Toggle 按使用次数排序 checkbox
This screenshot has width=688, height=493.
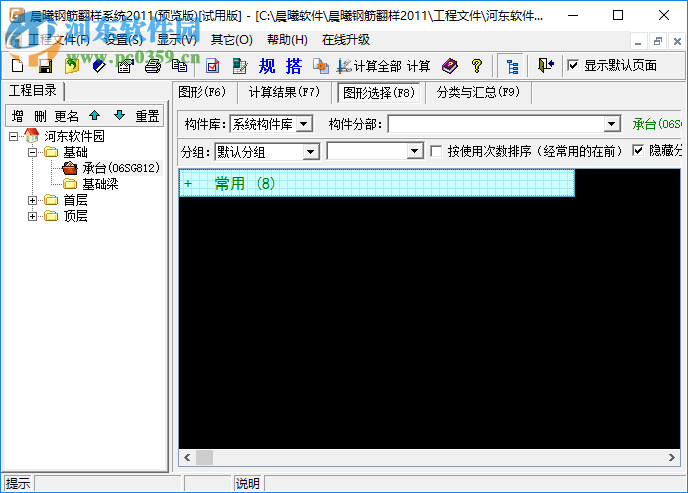click(436, 151)
